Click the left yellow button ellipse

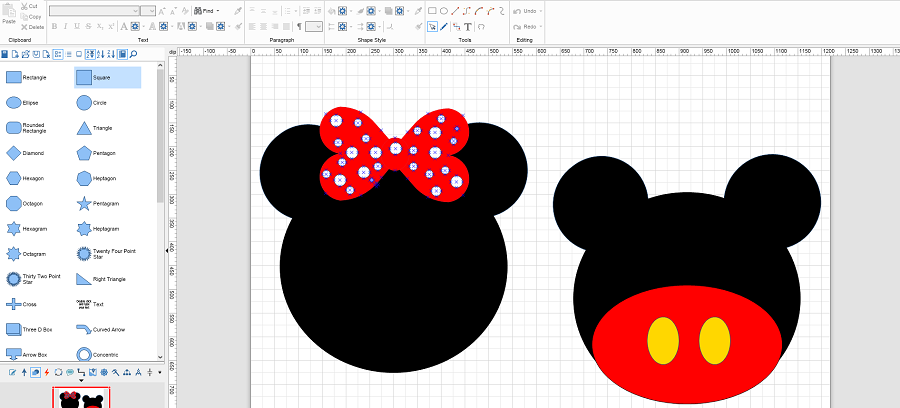tap(663, 340)
